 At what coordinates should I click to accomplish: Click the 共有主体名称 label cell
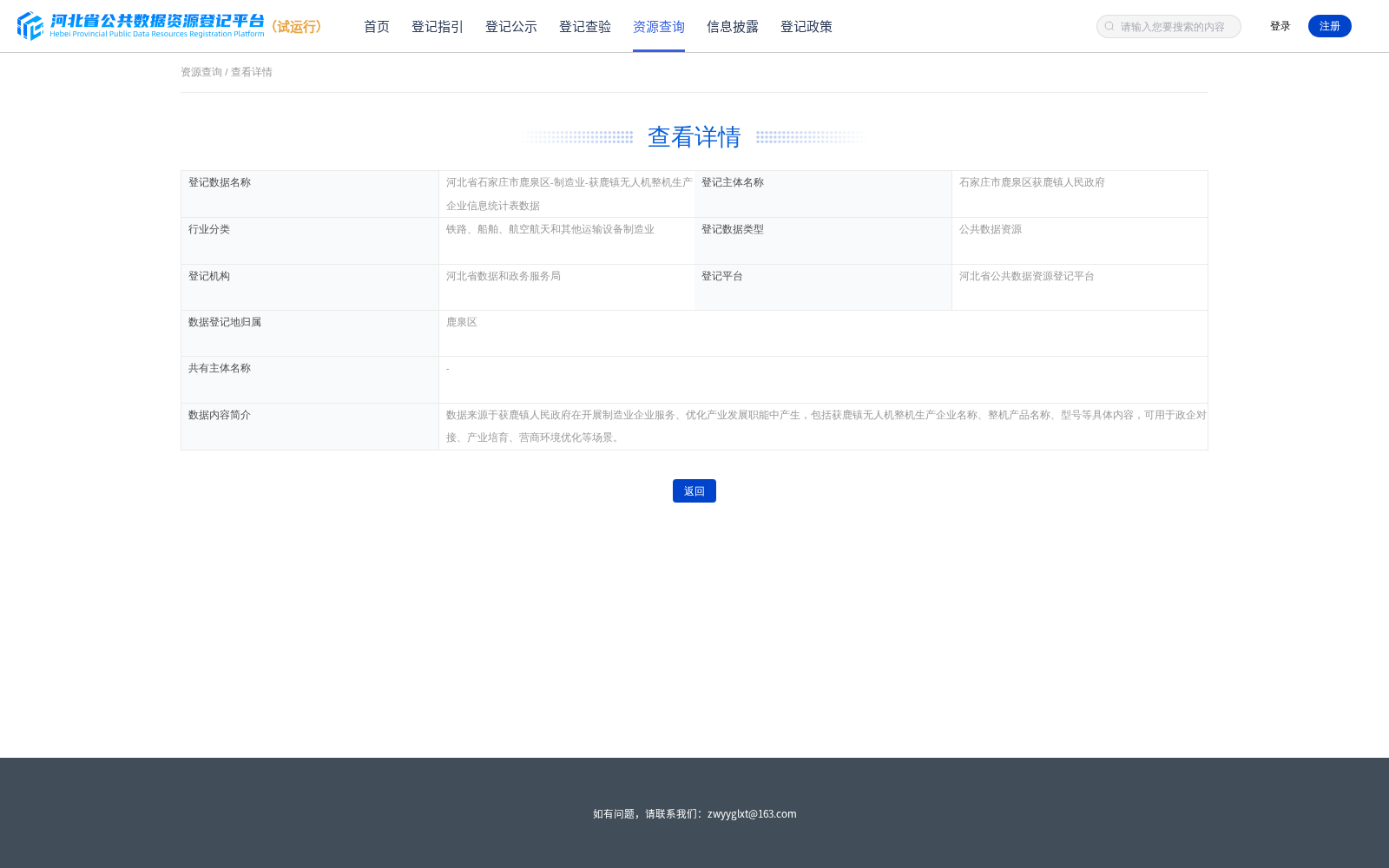coord(310,379)
